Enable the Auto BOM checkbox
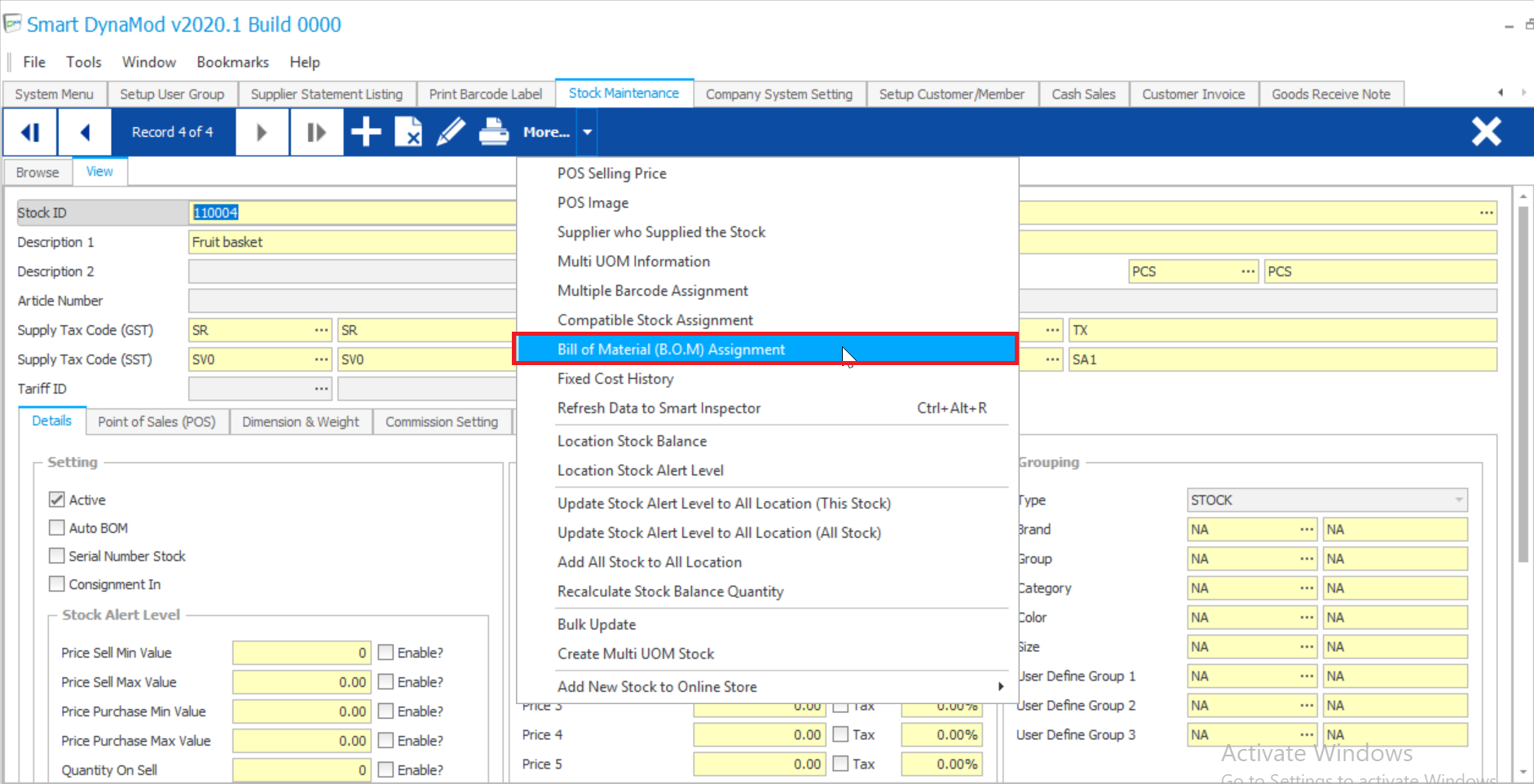 [56, 528]
